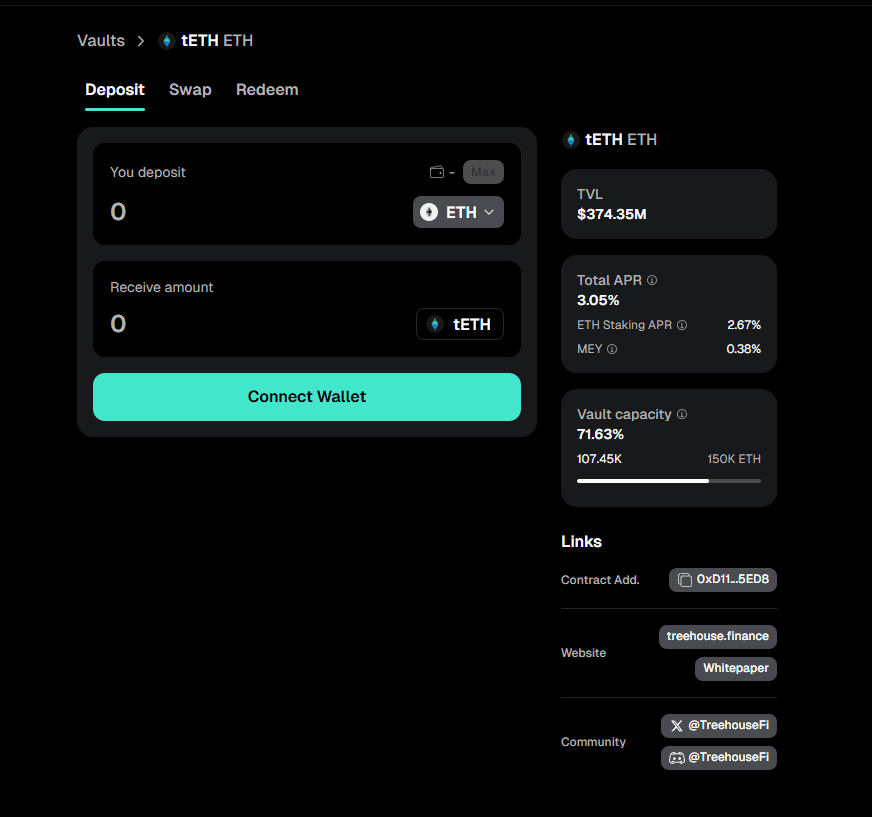
Task: Click the vault capacity progress bar
Action: (x=669, y=481)
